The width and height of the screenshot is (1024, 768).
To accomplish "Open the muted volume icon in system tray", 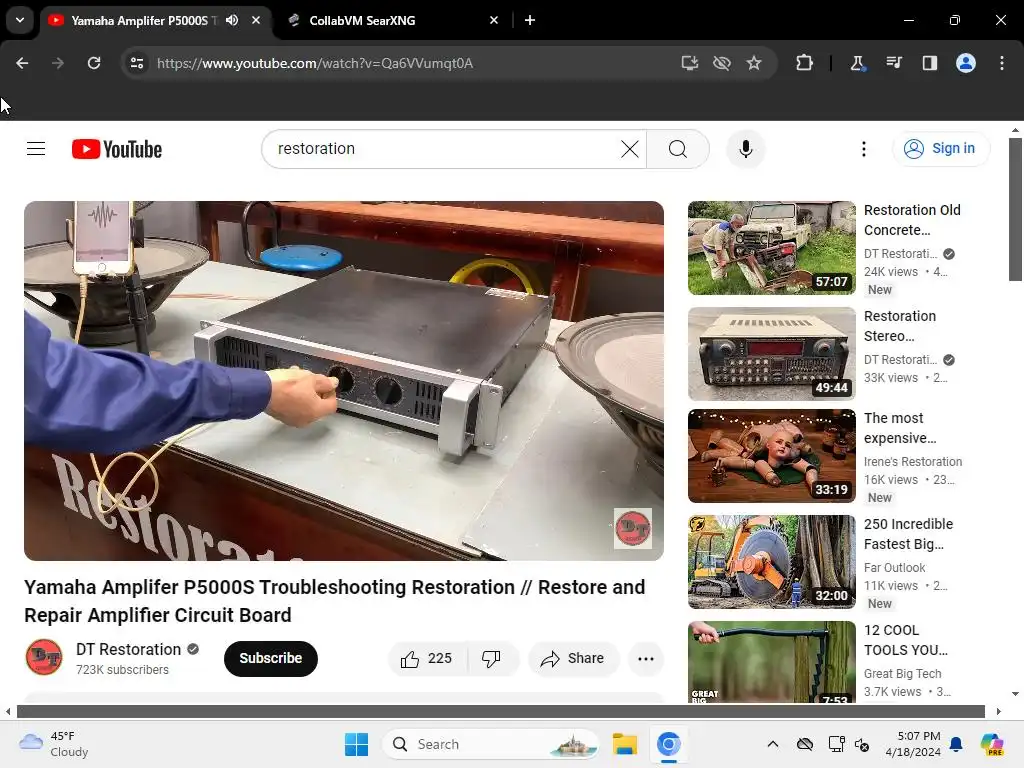I will pos(861,744).
